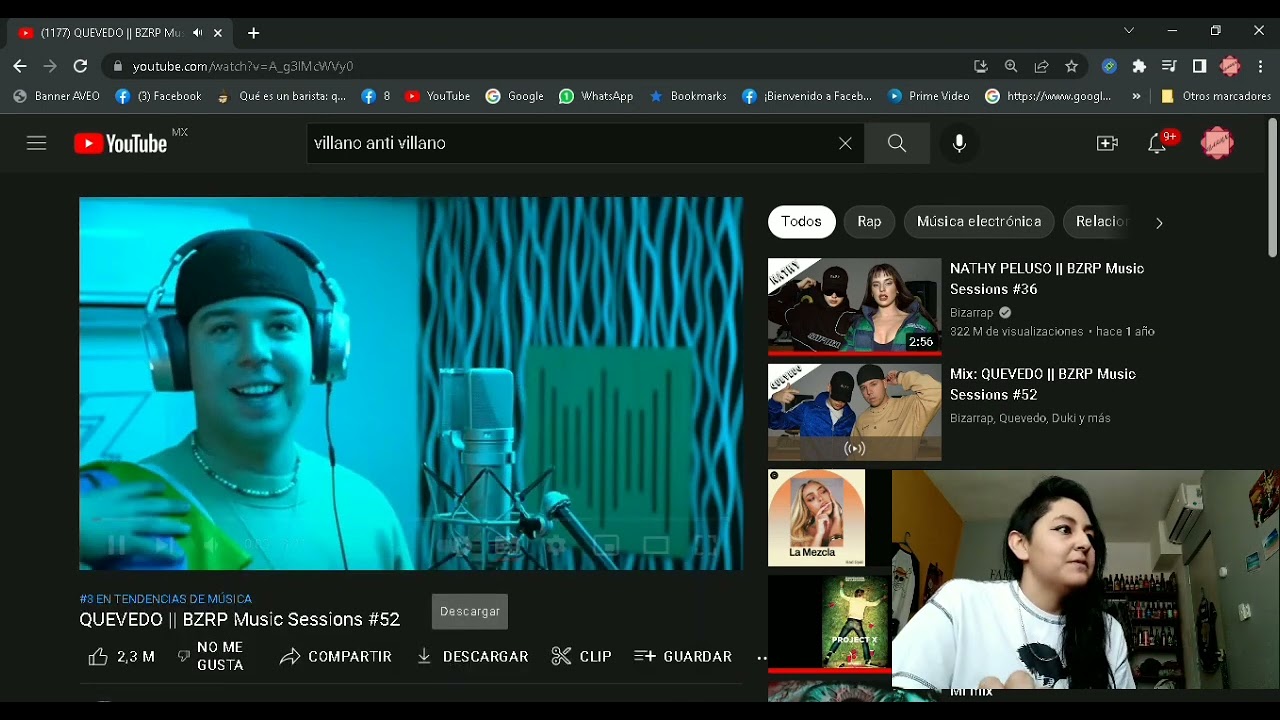Viewport: 1280px width, 720px height.
Task: Open the notifications bell
Action: 1157,143
